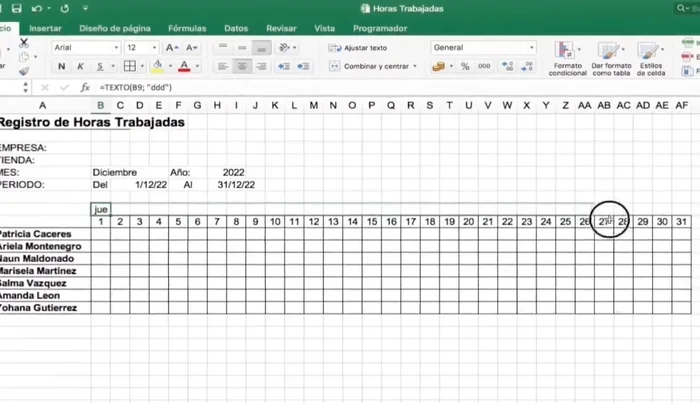Click the Redo icon in title bar
The image size is (700, 403).
[65, 8]
